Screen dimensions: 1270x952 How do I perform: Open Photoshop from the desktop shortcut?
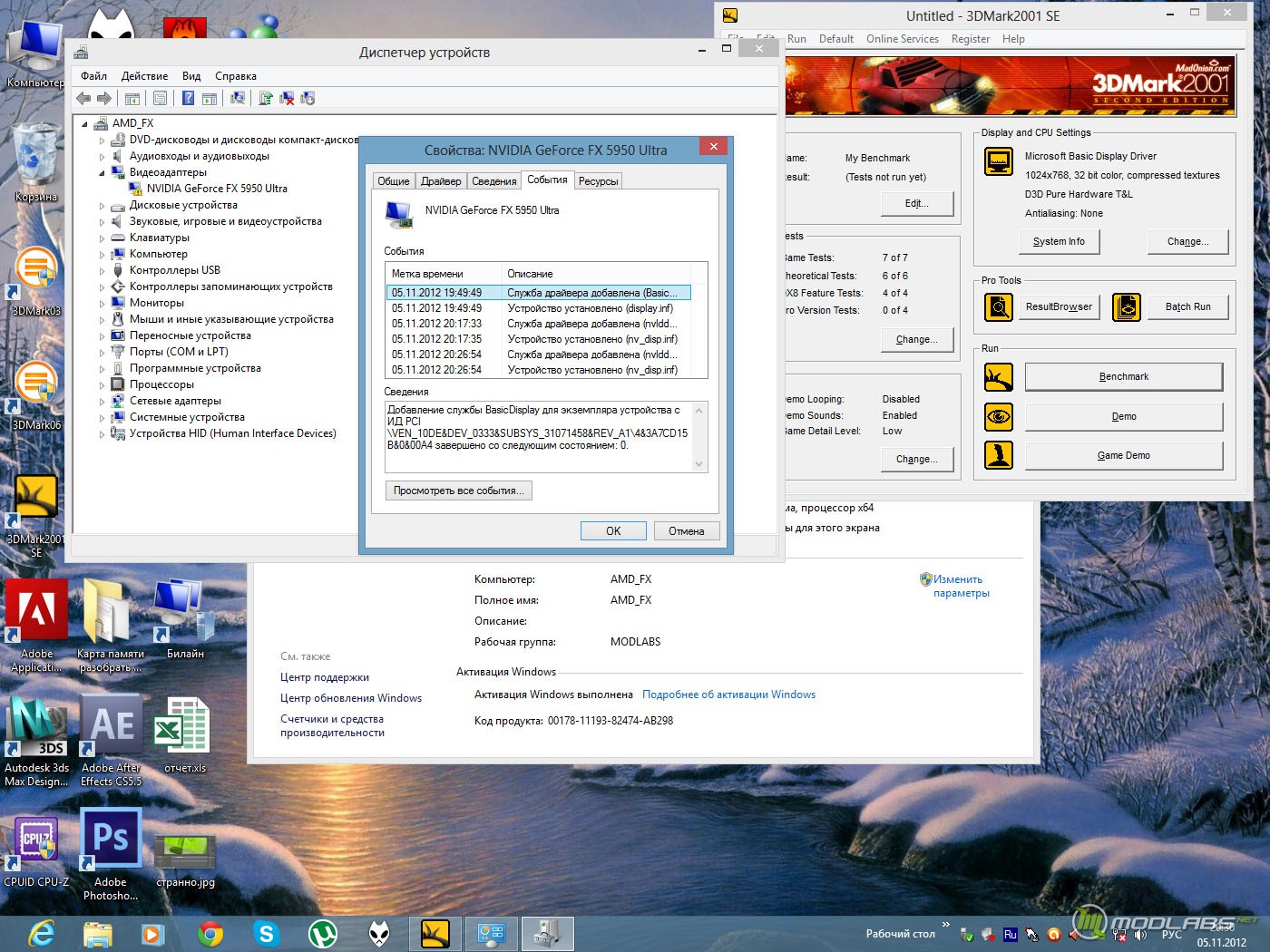pyautogui.click(x=111, y=839)
